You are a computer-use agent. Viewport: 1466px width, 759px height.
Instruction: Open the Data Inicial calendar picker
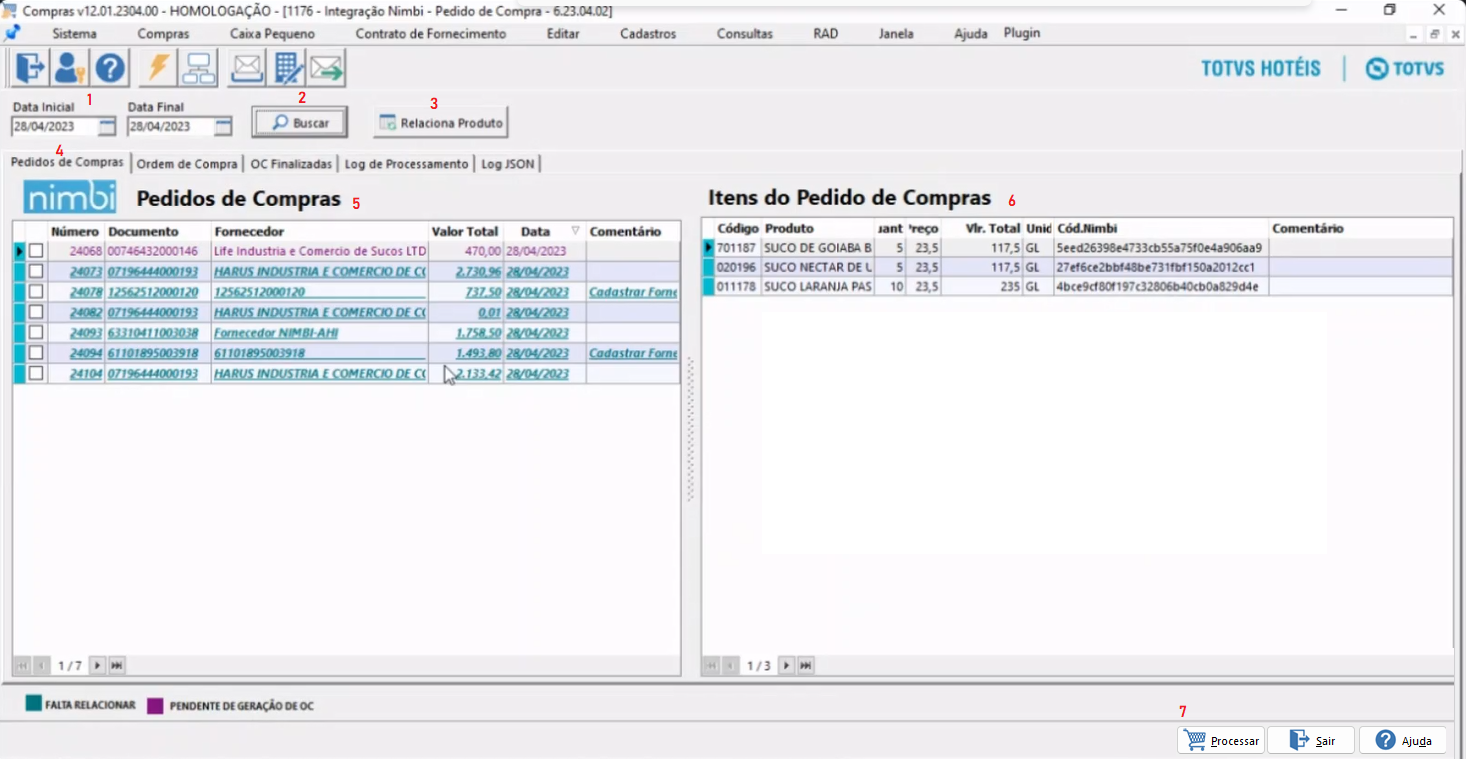(107, 127)
